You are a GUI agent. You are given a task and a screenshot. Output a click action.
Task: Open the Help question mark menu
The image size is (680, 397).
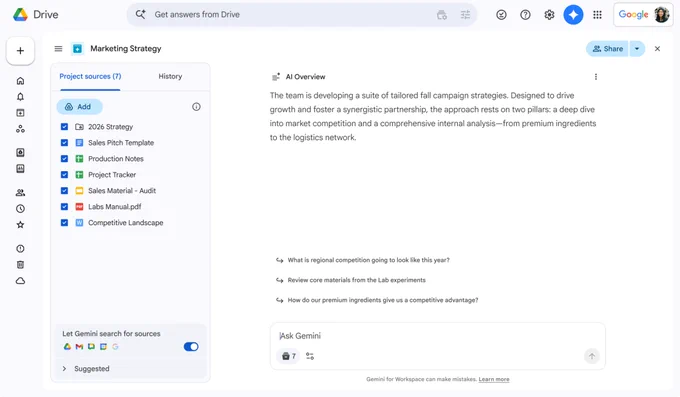pyautogui.click(x=525, y=15)
